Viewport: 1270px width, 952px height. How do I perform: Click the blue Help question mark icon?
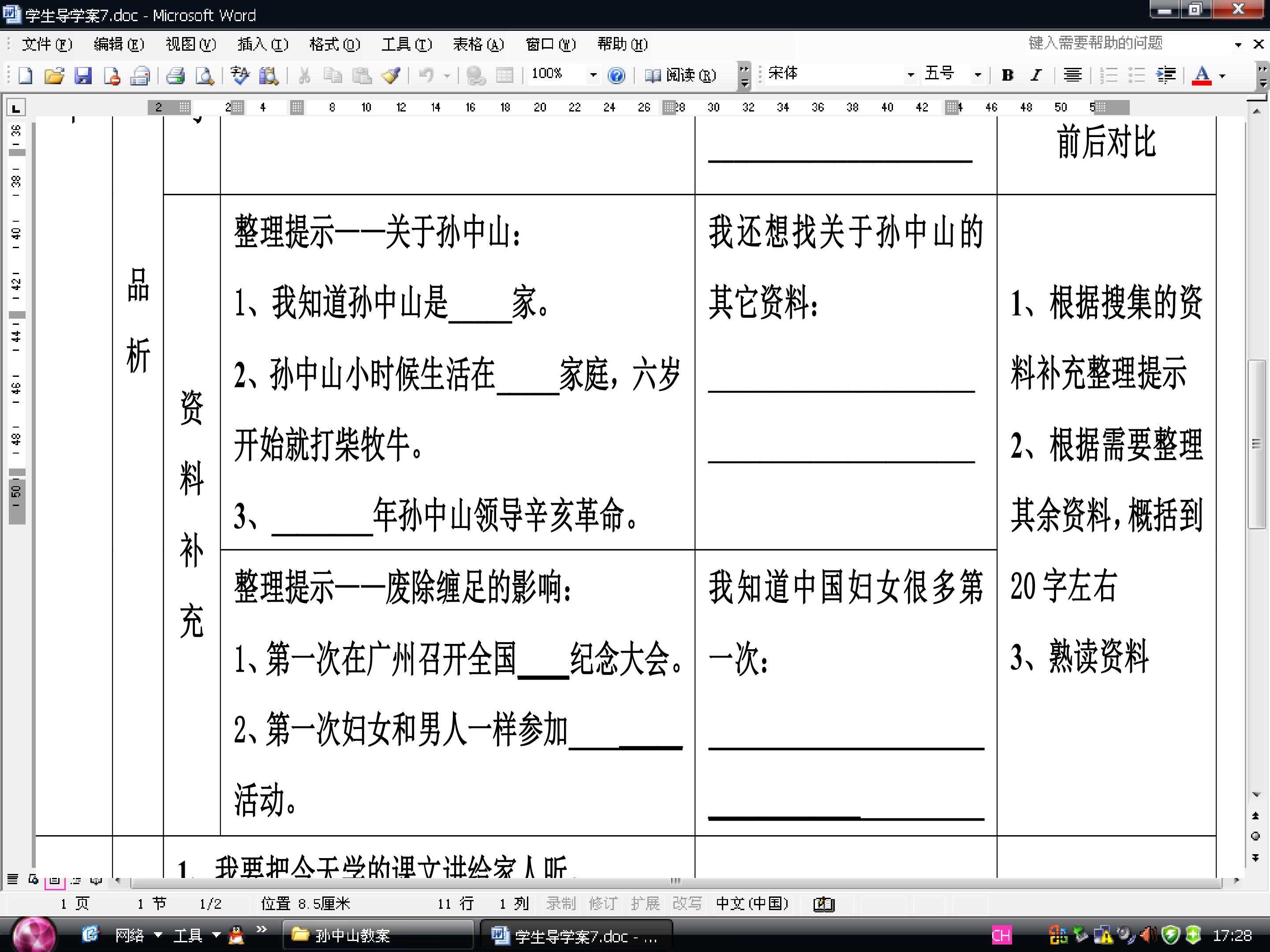pos(616,75)
